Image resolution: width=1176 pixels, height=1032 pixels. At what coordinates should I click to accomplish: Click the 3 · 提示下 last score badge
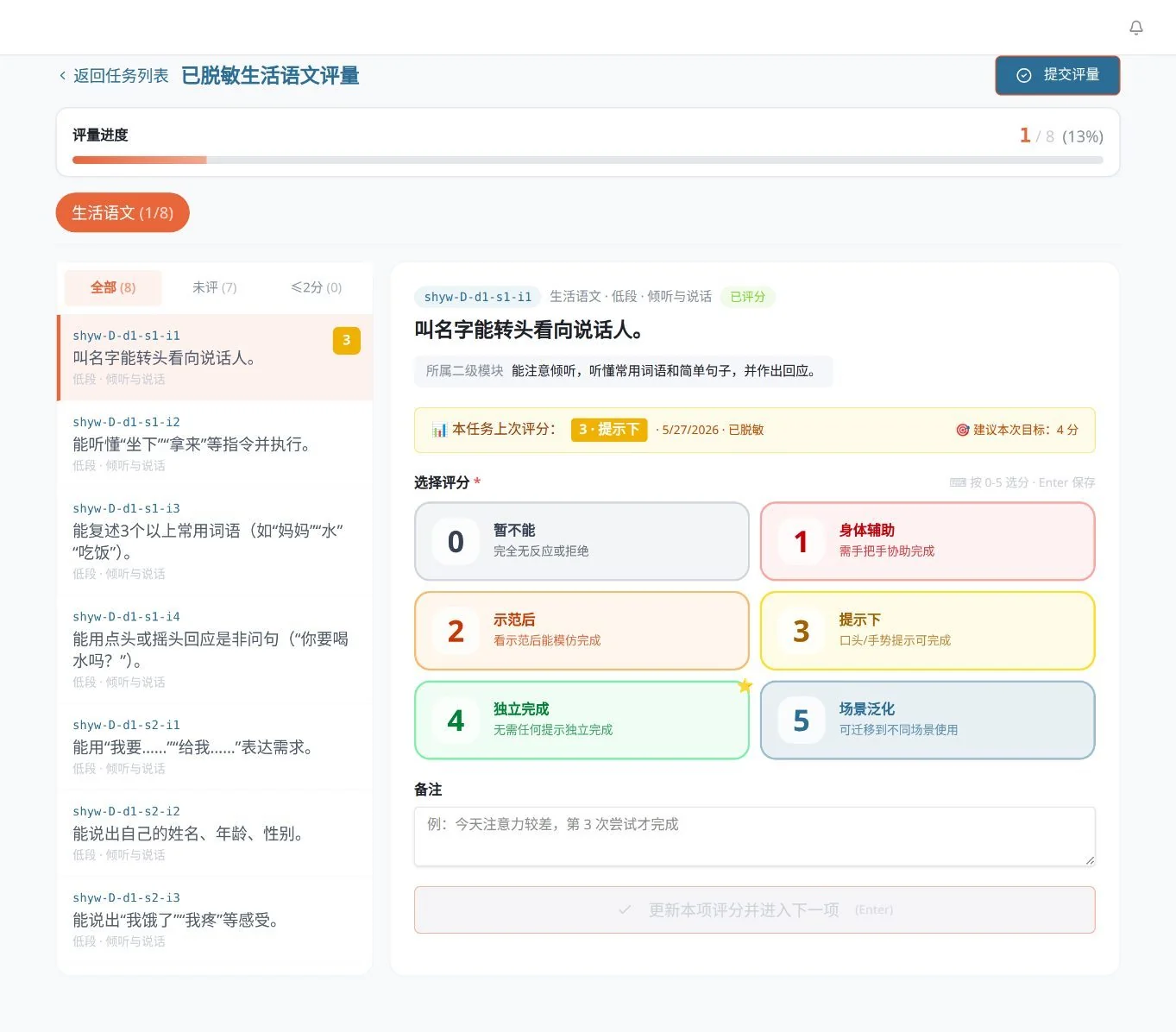click(609, 430)
